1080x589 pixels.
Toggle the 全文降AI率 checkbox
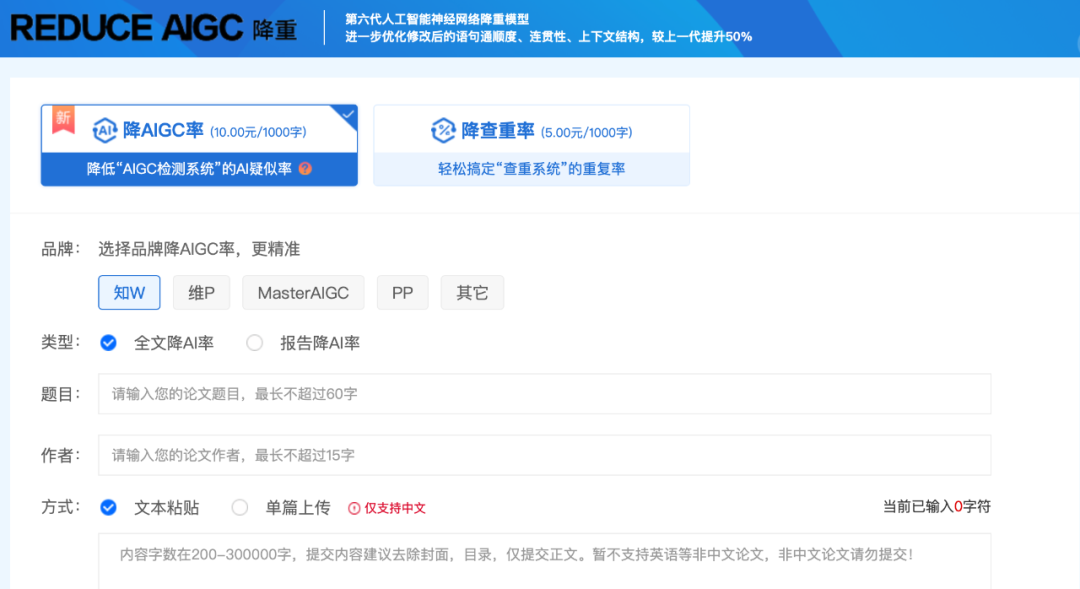coord(108,342)
